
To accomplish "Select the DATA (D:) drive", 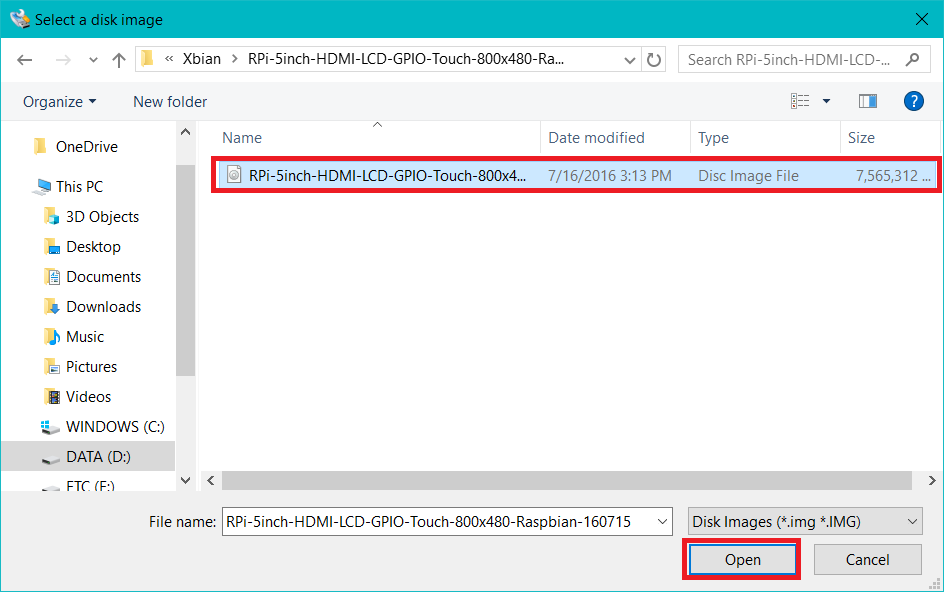I will [98, 457].
